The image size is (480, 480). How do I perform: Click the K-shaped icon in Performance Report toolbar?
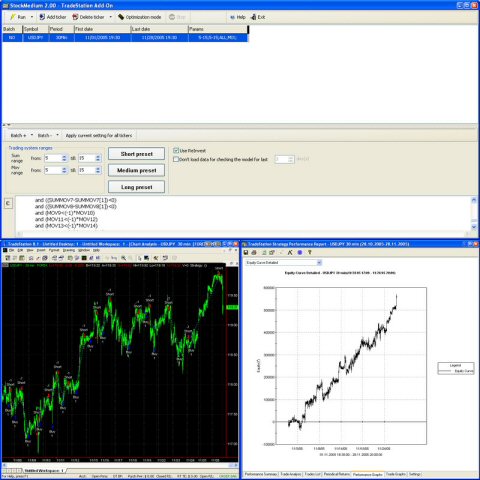tap(290, 253)
